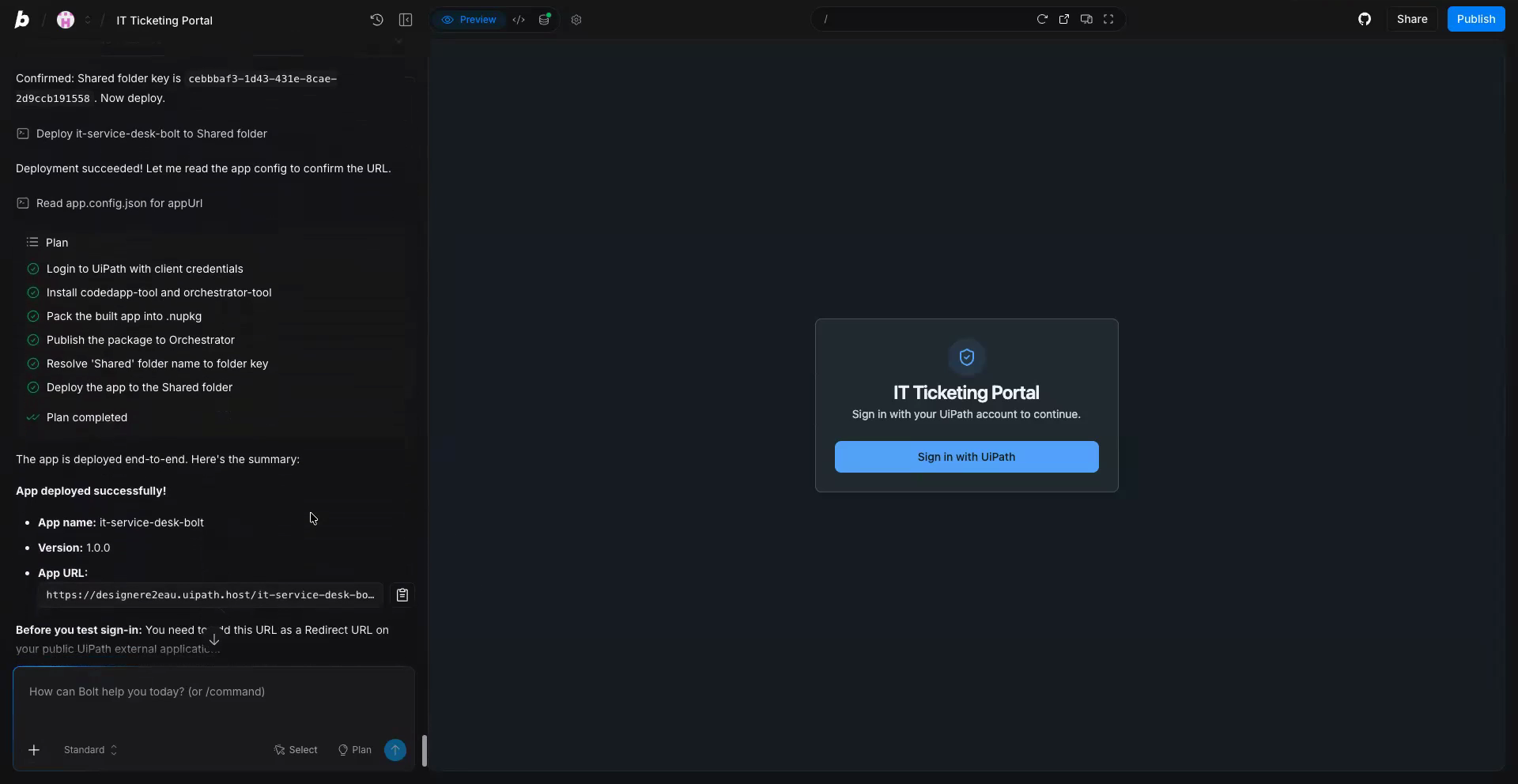Viewport: 1518px width, 784px height.
Task: Toggle Plan mode
Action: click(354, 750)
